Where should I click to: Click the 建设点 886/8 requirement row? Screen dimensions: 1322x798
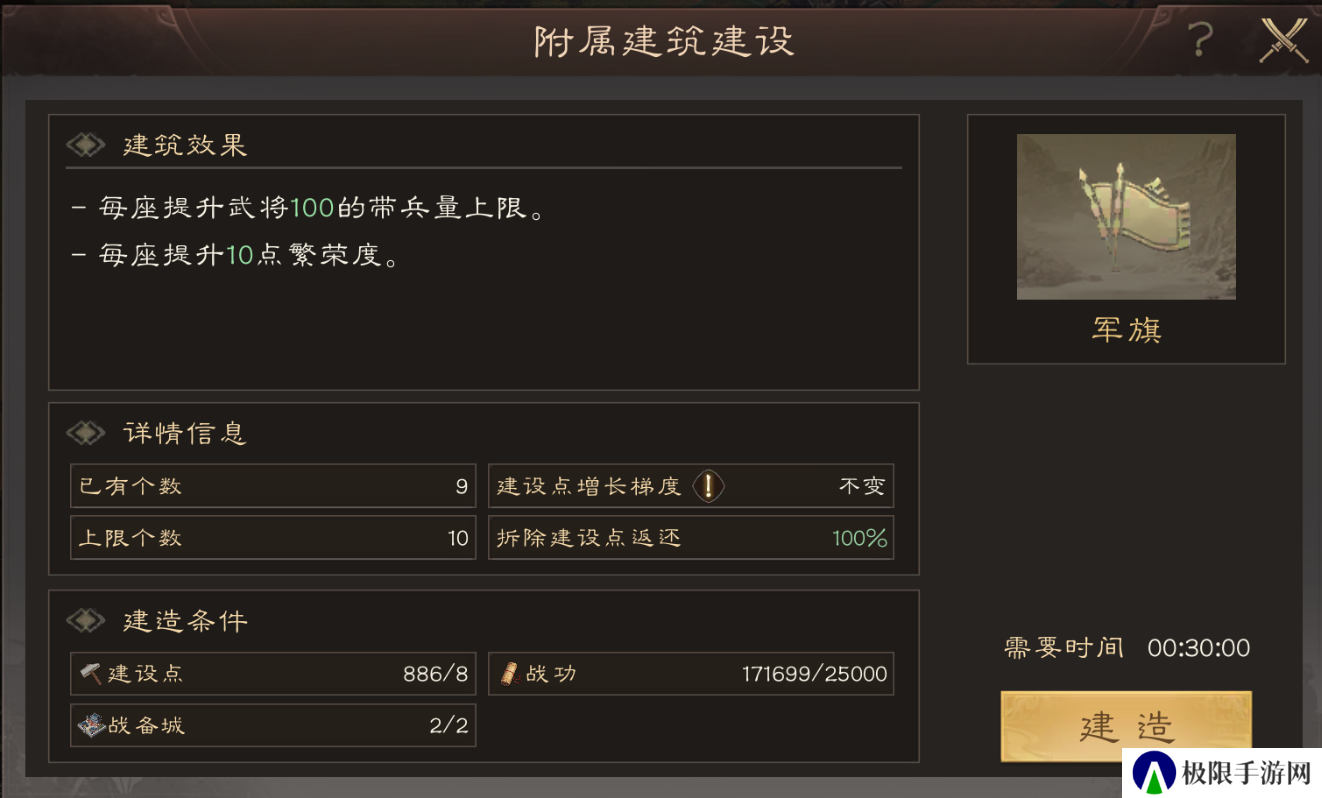pyautogui.click(x=273, y=674)
